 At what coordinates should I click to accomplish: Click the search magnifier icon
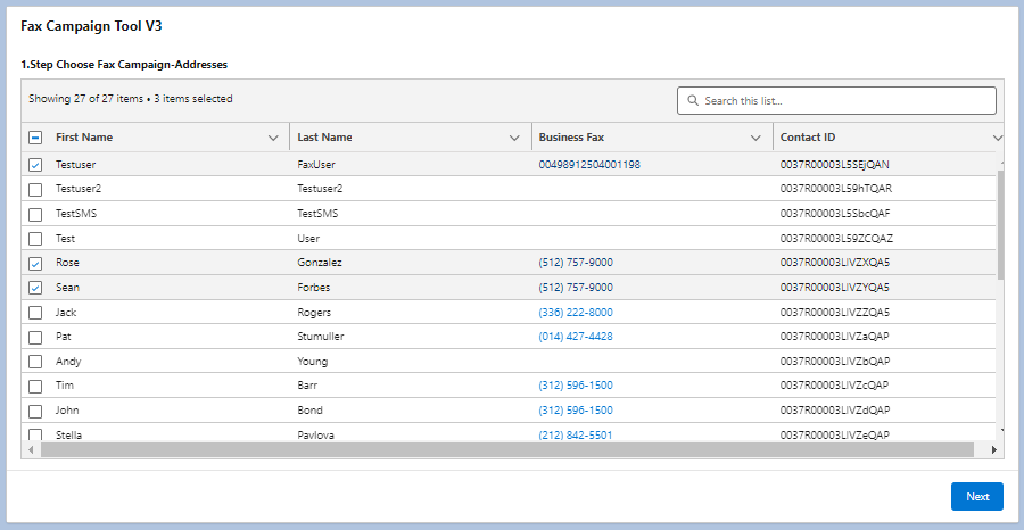click(x=692, y=101)
